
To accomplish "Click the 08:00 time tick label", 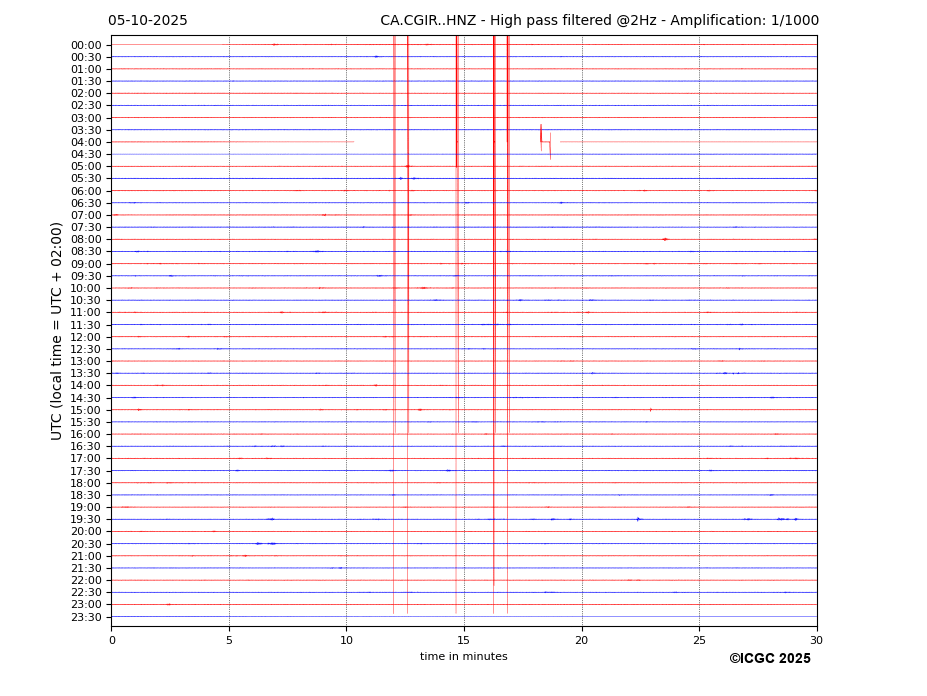I will [85, 239].
